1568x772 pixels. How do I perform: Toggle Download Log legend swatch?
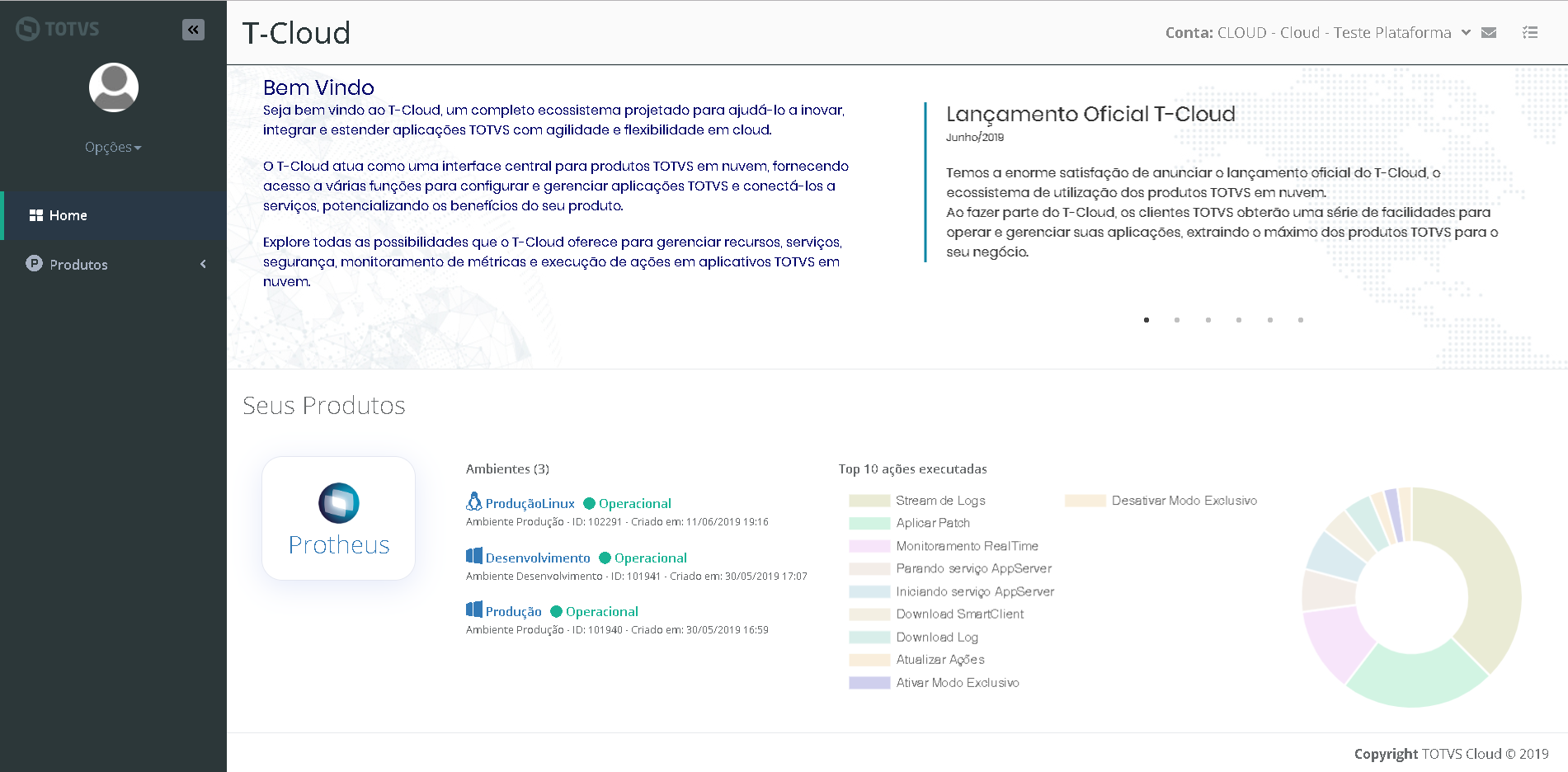coord(869,638)
